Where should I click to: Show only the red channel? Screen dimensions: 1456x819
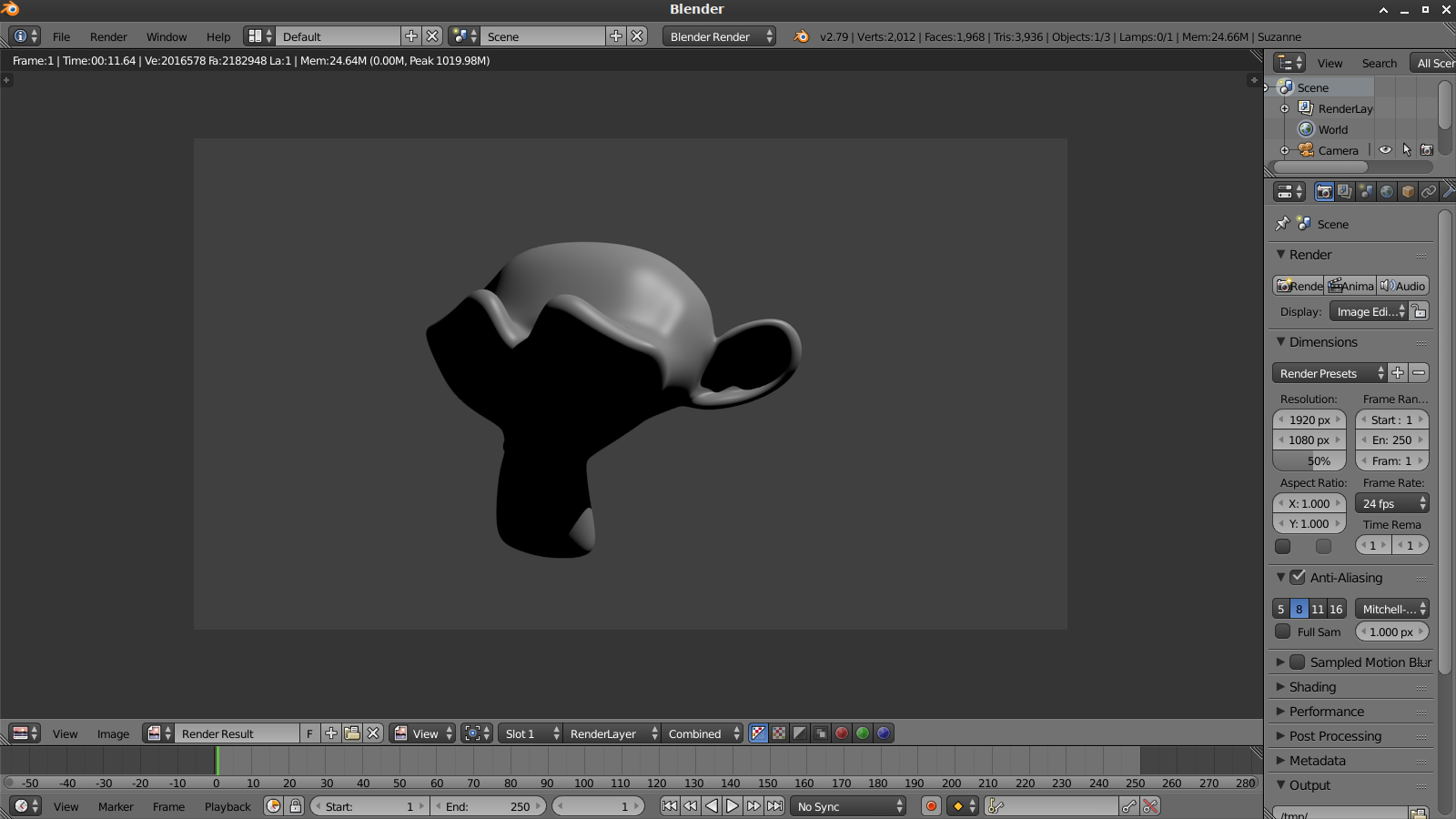pos(842,733)
